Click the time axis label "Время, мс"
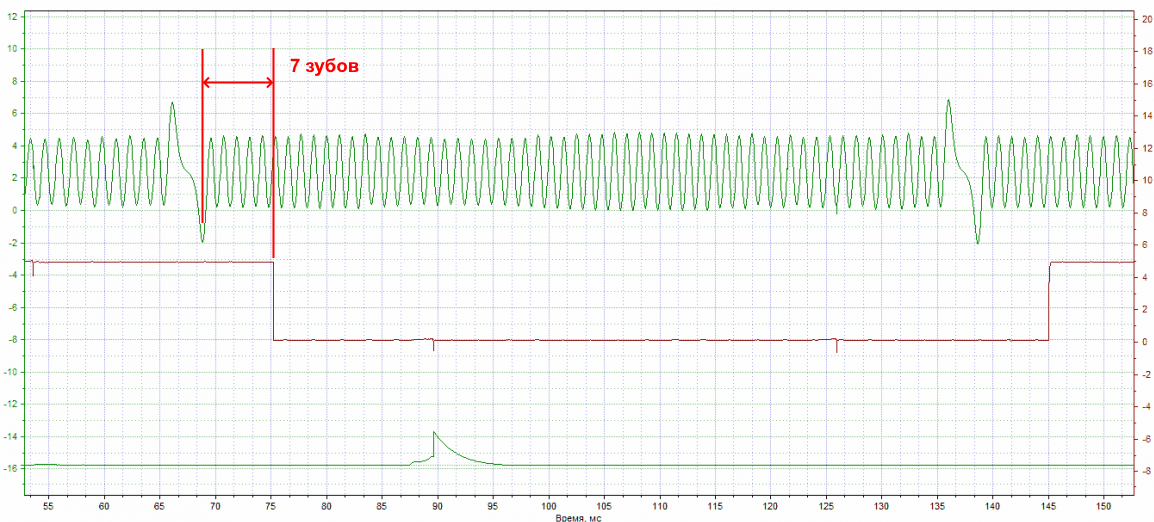1154x522 pixels. [x=580, y=518]
